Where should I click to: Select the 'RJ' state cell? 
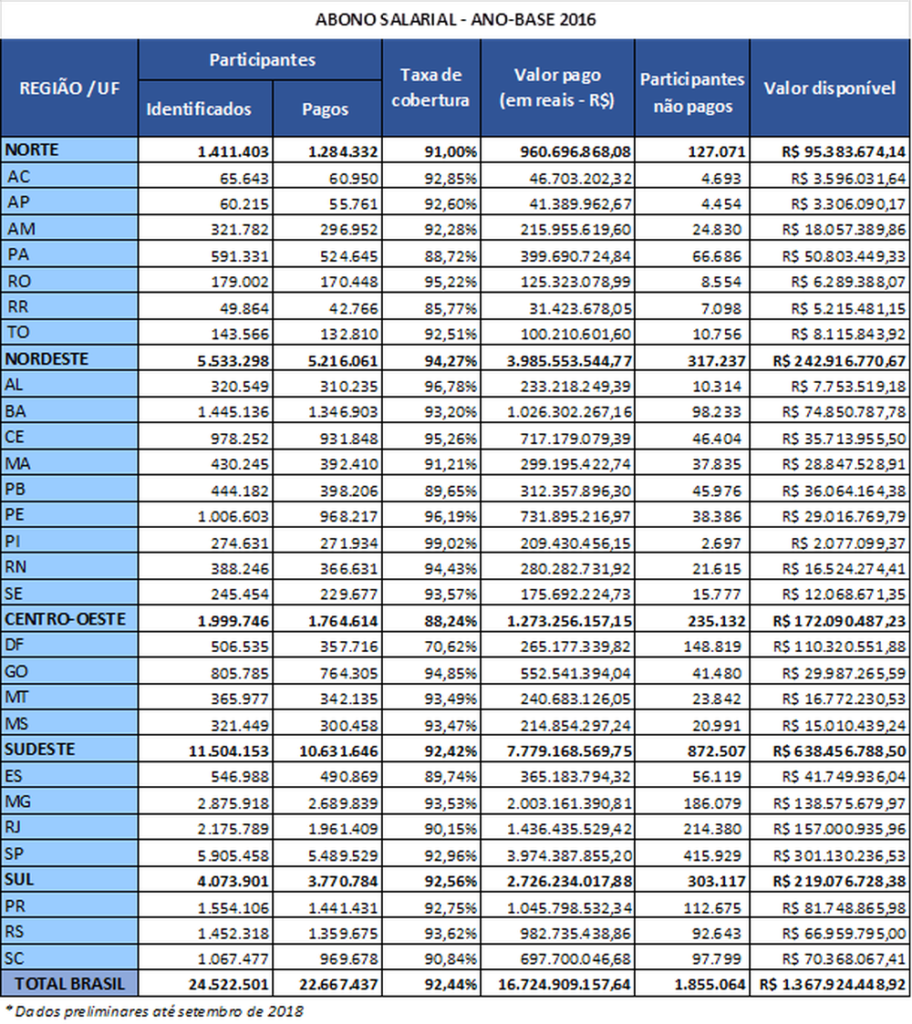pos(69,827)
